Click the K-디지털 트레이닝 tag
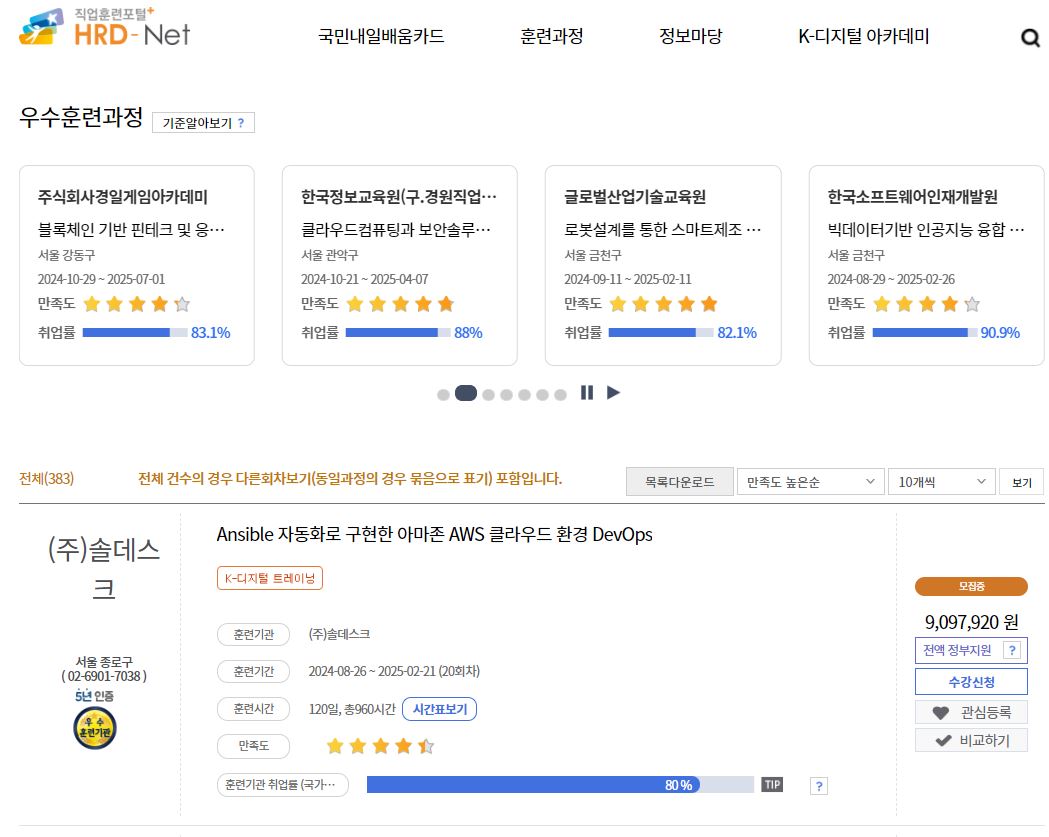1049x837 pixels. [x=270, y=578]
